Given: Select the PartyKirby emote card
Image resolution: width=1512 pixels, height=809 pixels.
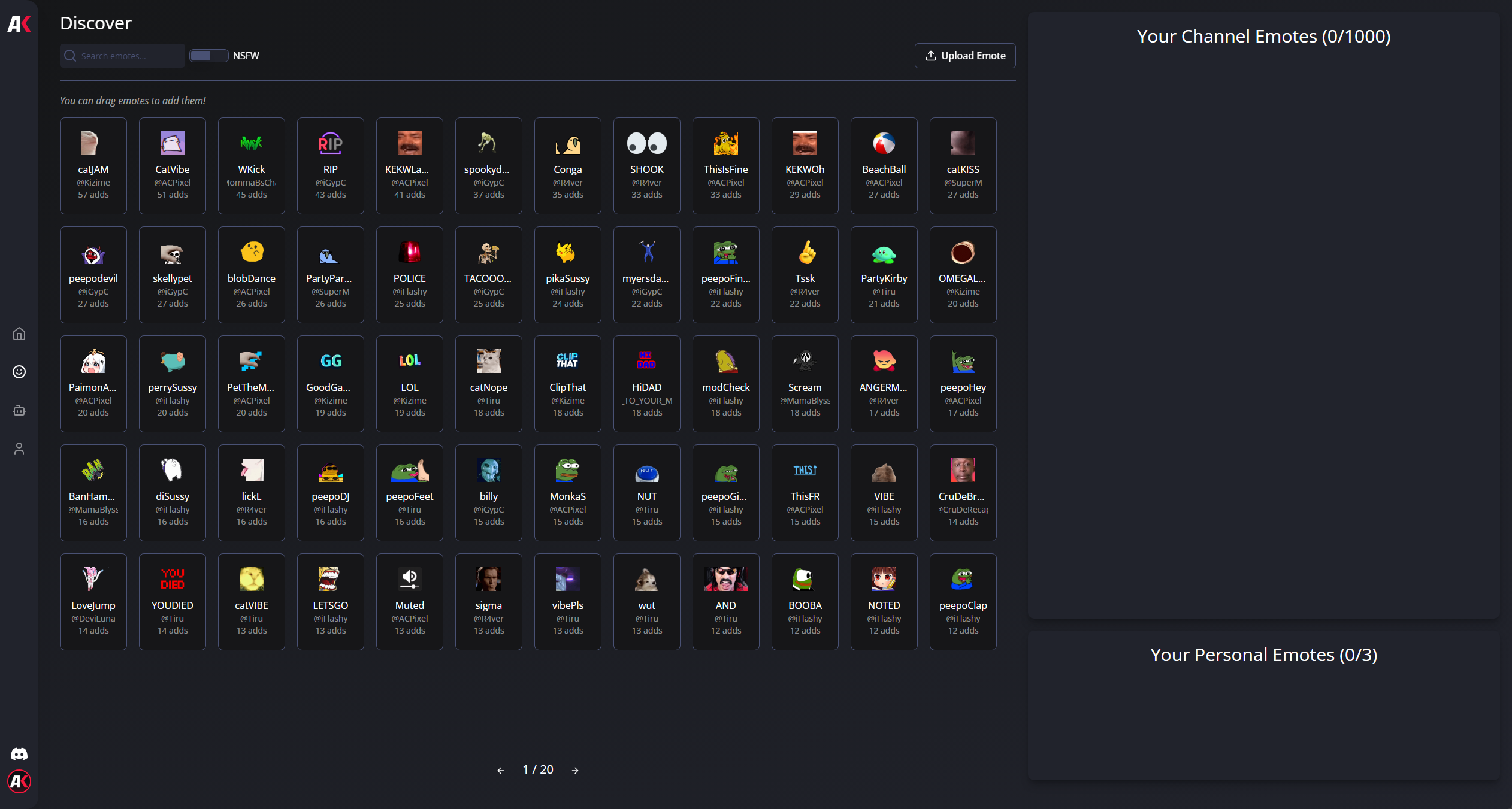Looking at the screenshot, I should [x=884, y=275].
